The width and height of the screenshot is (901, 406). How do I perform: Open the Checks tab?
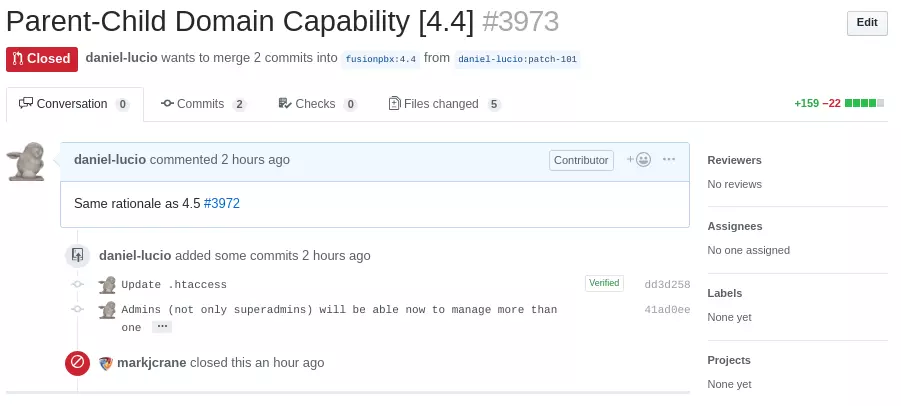[x=317, y=104]
